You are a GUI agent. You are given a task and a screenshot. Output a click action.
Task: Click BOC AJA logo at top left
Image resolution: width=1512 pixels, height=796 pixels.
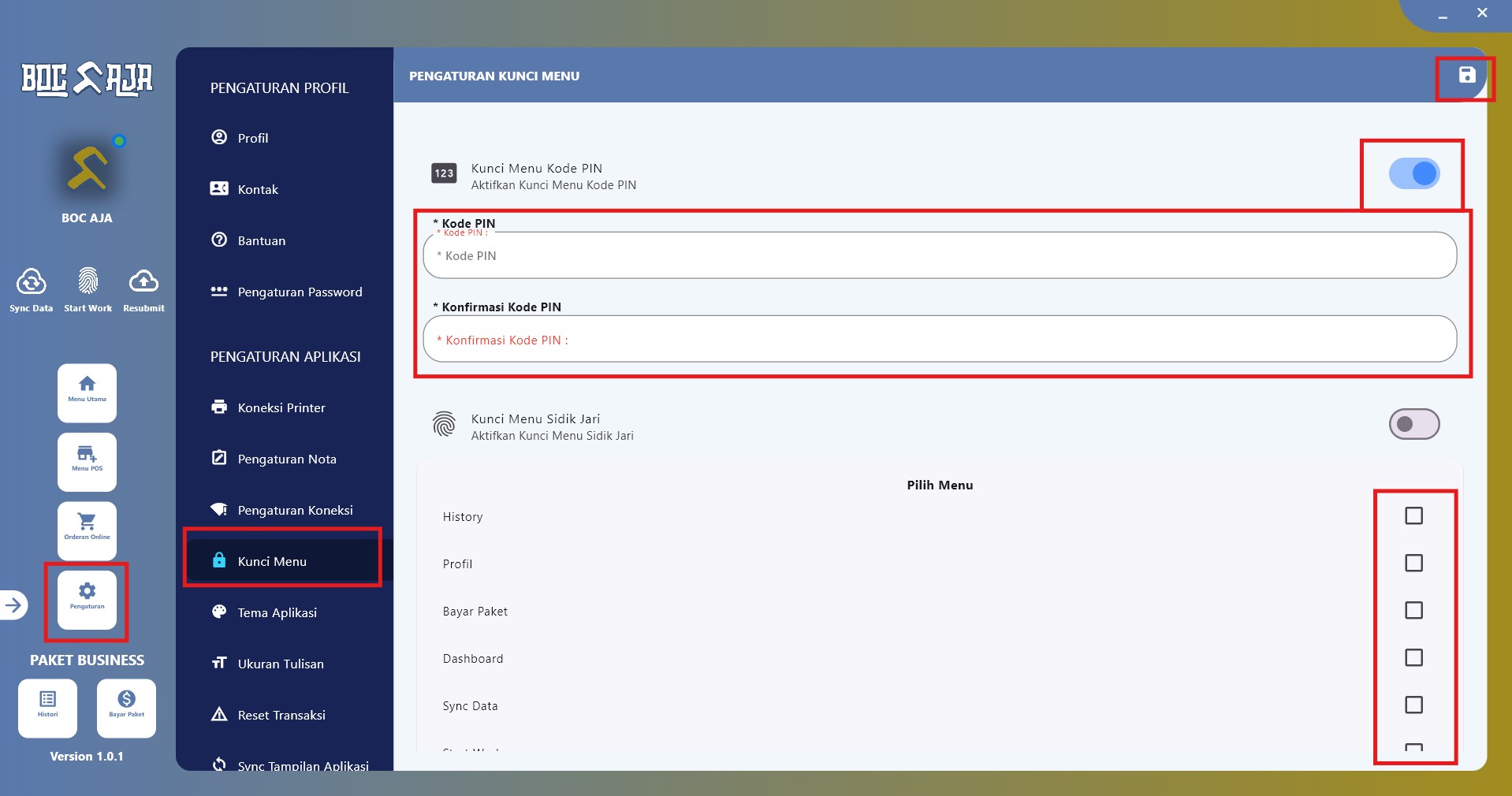tap(87, 79)
